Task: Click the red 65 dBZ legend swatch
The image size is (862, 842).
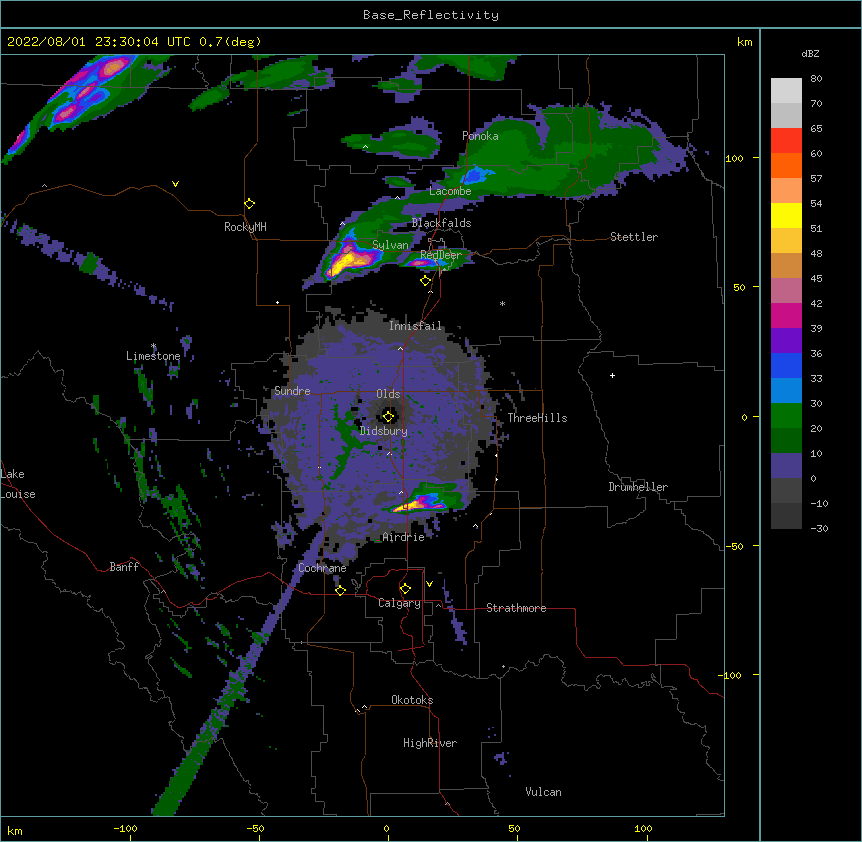Action: click(x=786, y=141)
